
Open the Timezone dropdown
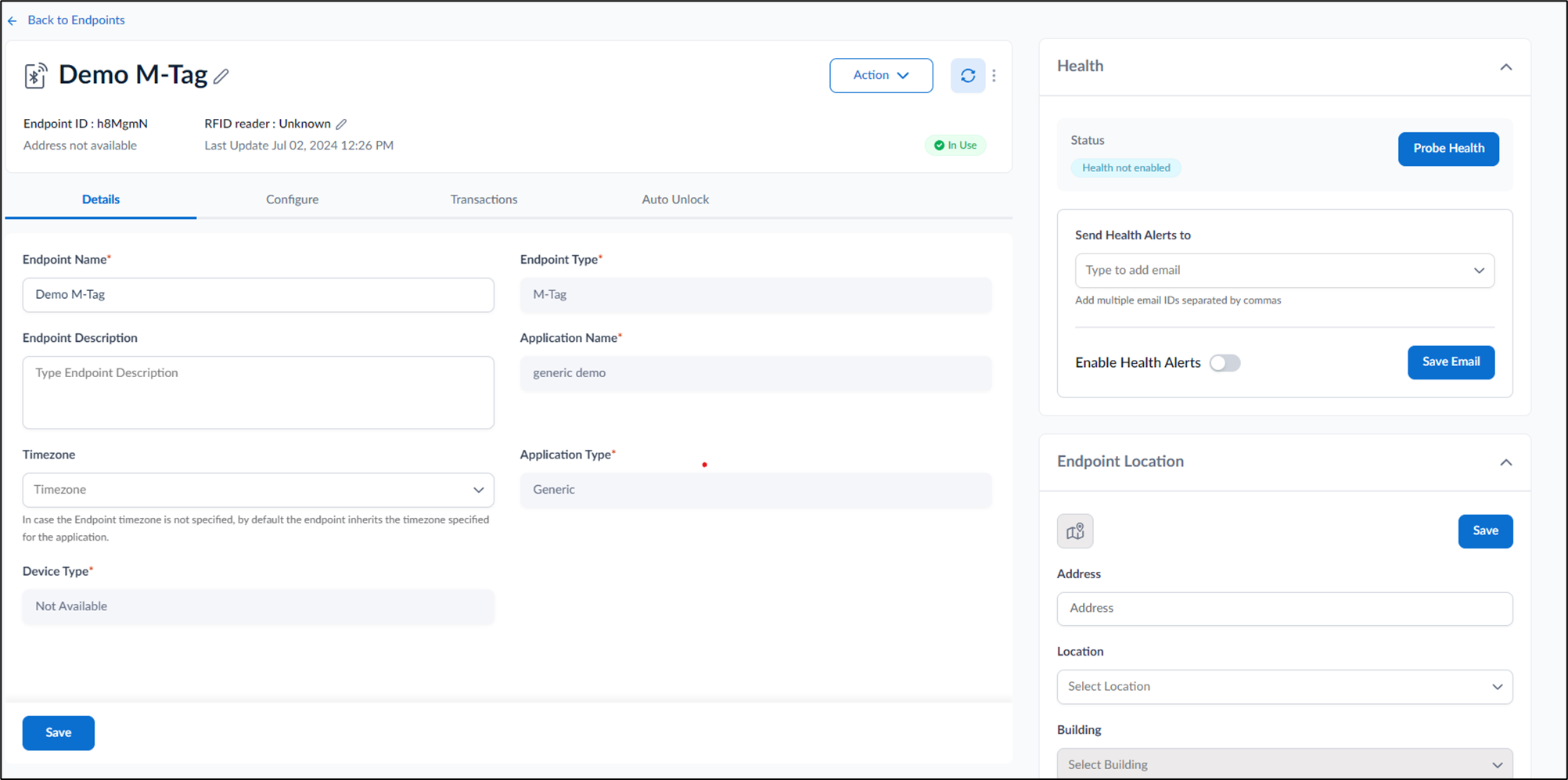pyautogui.click(x=258, y=490)
